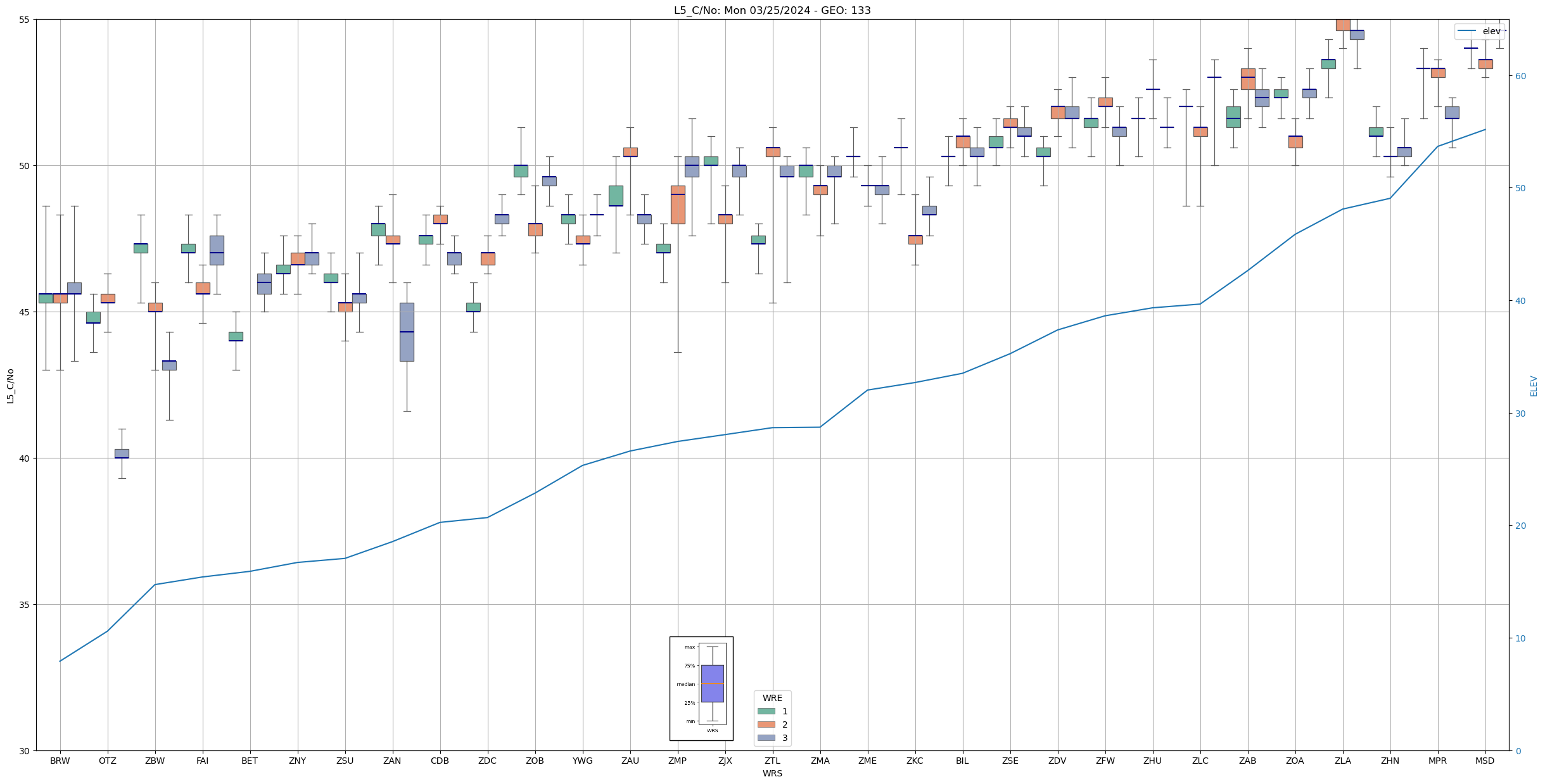Click the 'WRE' legend title
Screen dimensions: 1545x784
[x=772, y=698]
